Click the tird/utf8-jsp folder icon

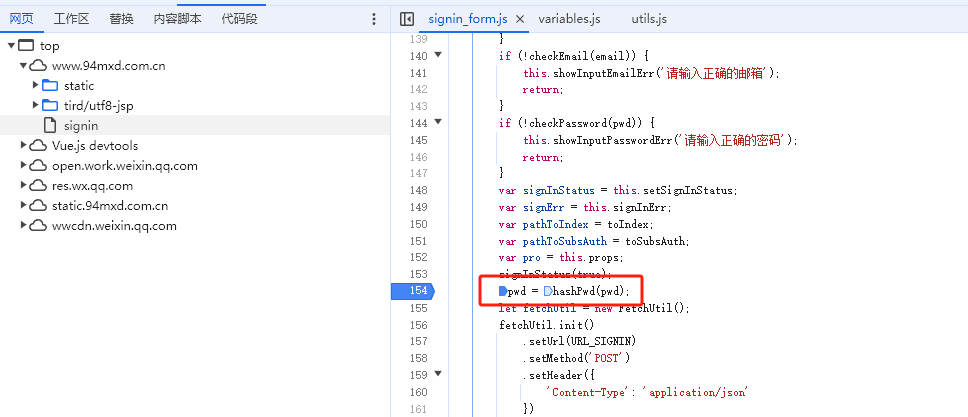(50, 106)
